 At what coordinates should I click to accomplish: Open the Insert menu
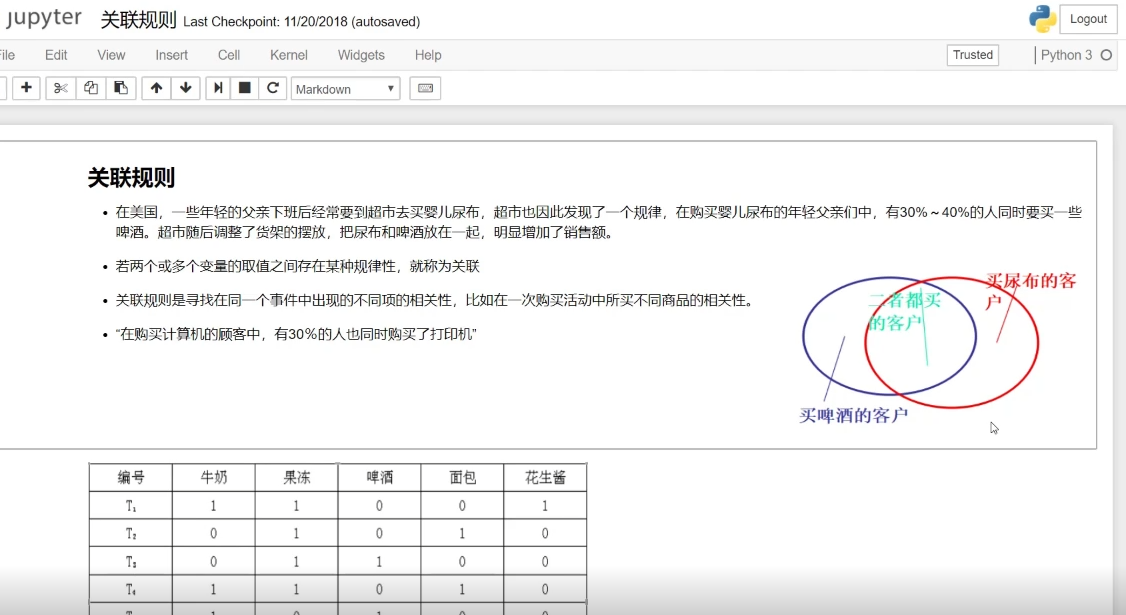coord(171,55)
